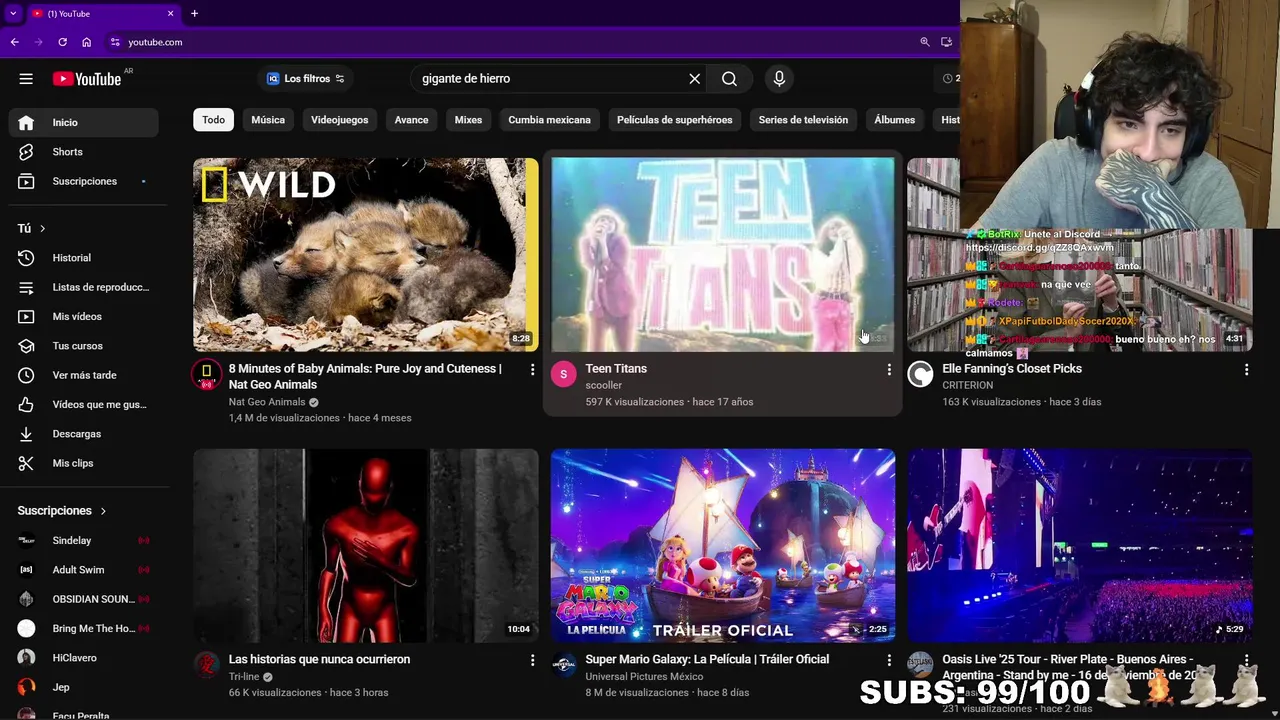Open Bring Me The Ho... subscription channel
This screenshot has width=1280, height=720.
point(84,628)
